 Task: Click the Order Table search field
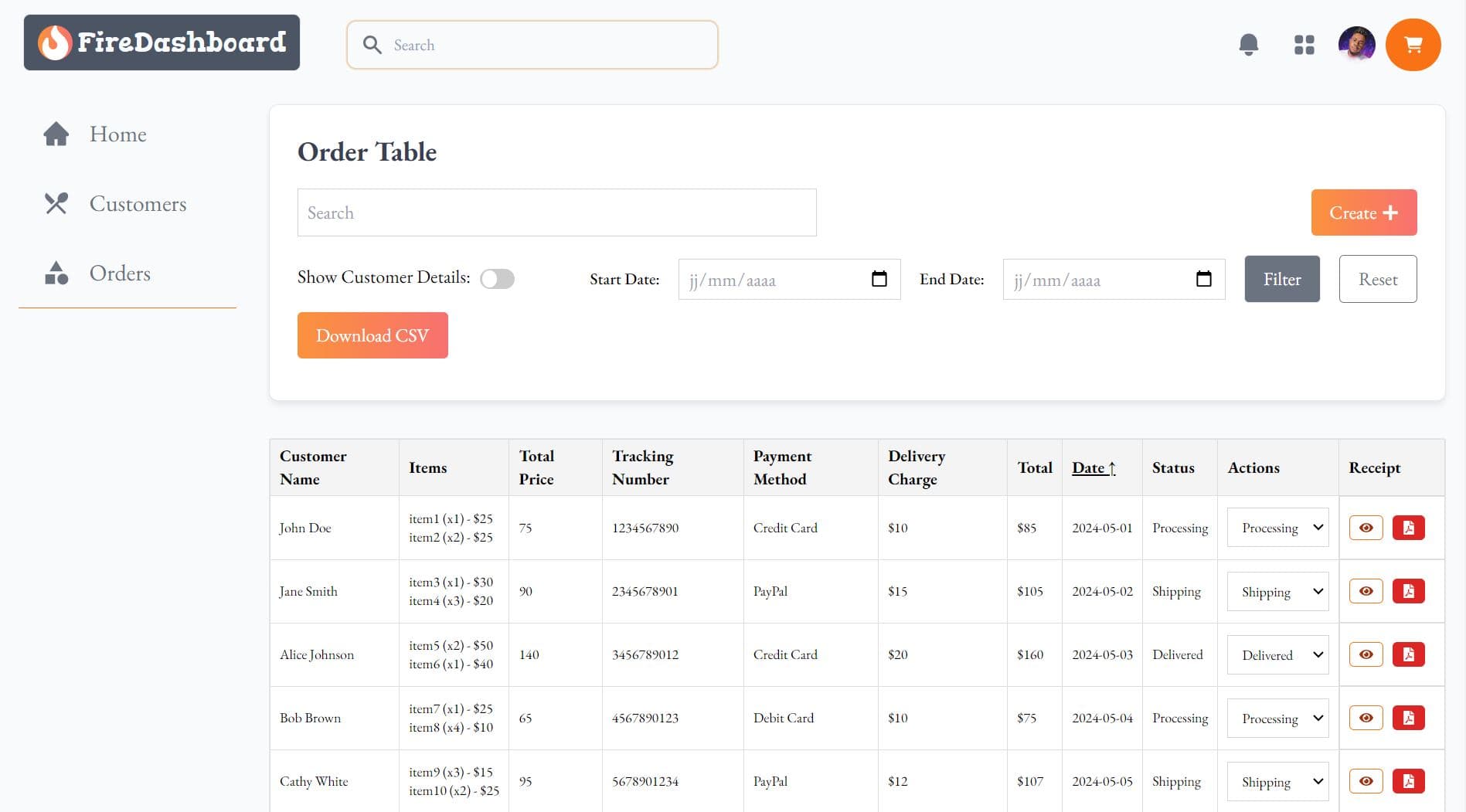coord(556,212)
